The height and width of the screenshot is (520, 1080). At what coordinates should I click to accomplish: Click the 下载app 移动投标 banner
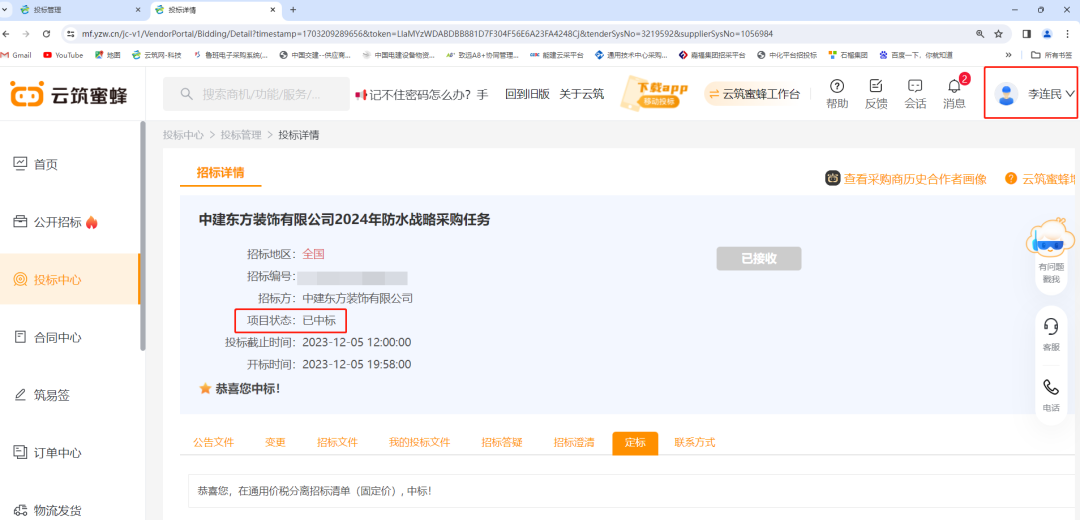656,94
